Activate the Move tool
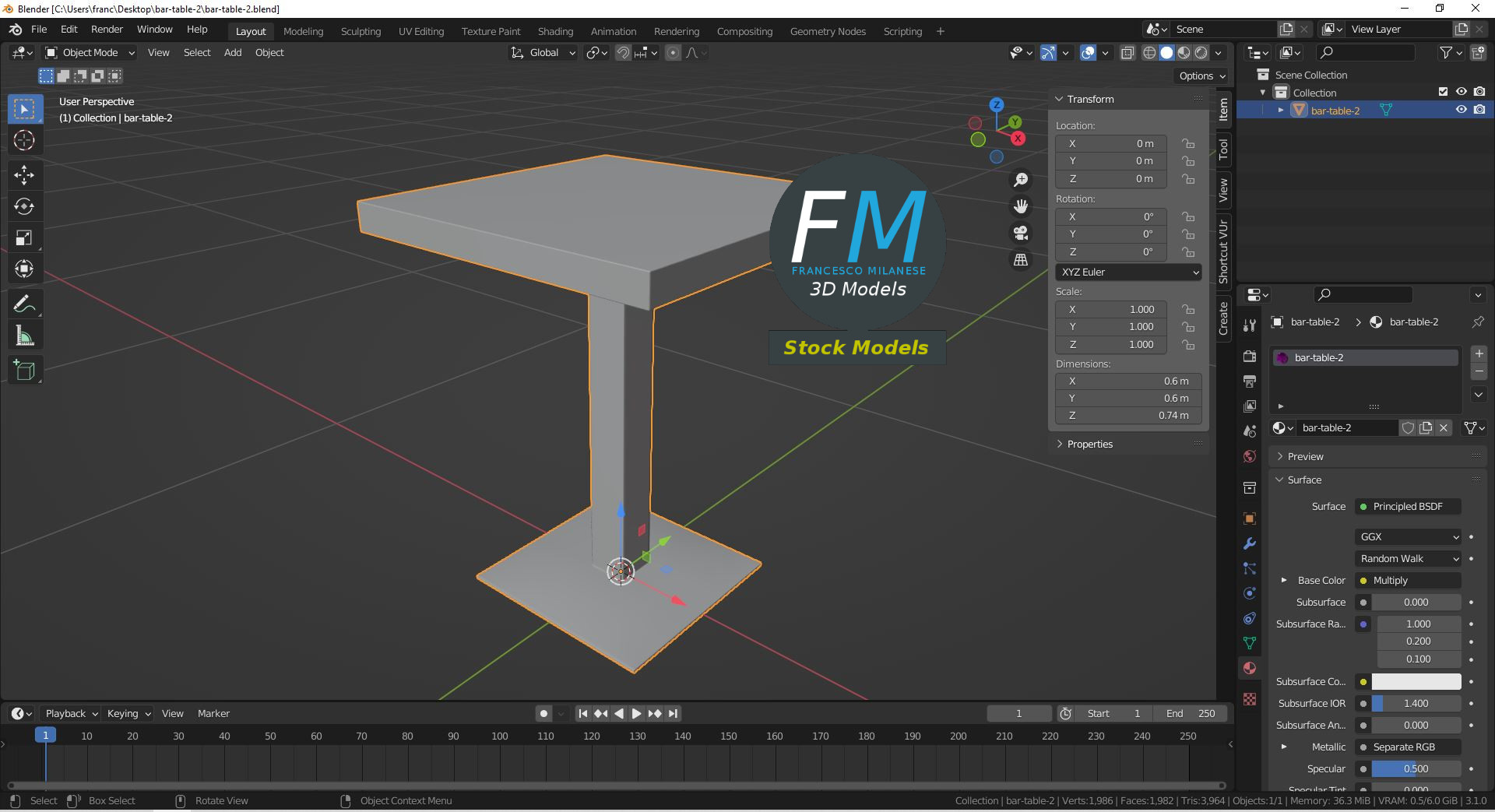Viewport: 1495px width, 812px height. [24, 174]
